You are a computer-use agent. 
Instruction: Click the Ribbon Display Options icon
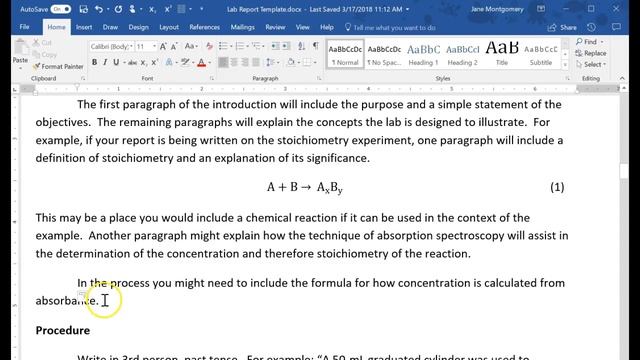pos(541,9)
